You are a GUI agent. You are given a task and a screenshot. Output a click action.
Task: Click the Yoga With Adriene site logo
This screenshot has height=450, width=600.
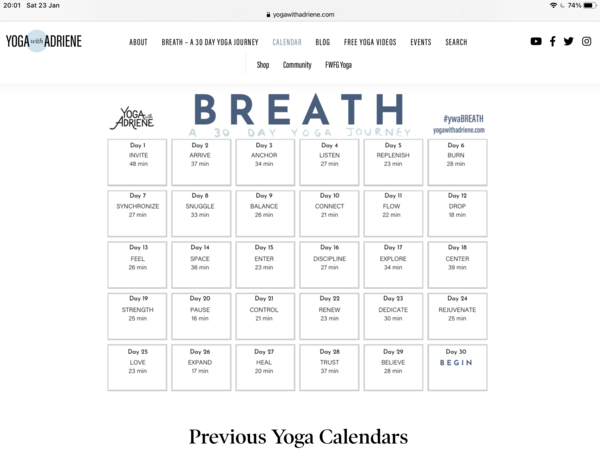tap(43, 42)
